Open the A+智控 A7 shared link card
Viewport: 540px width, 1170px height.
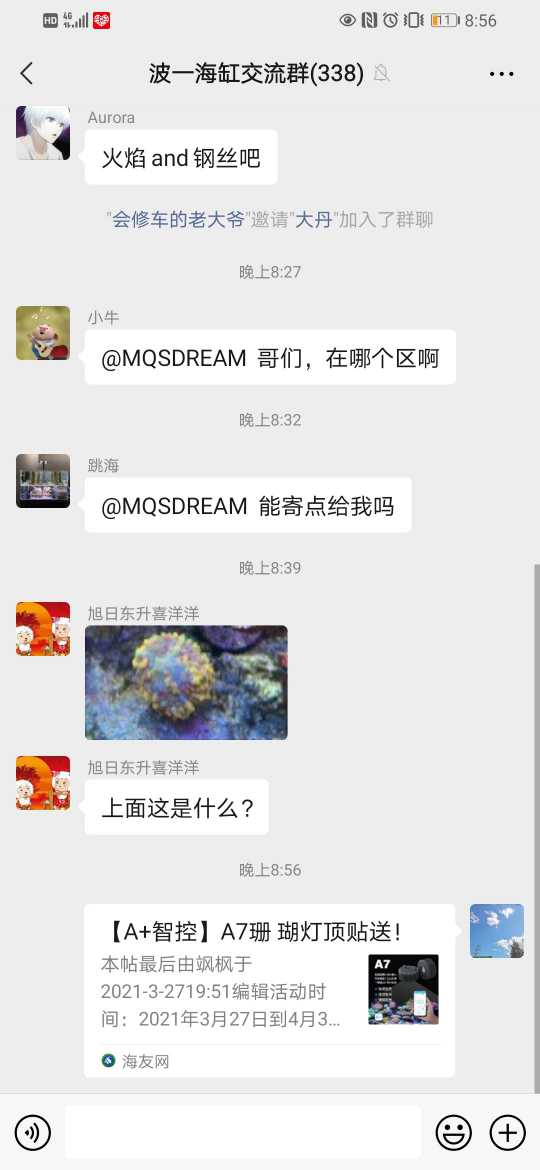269,990
